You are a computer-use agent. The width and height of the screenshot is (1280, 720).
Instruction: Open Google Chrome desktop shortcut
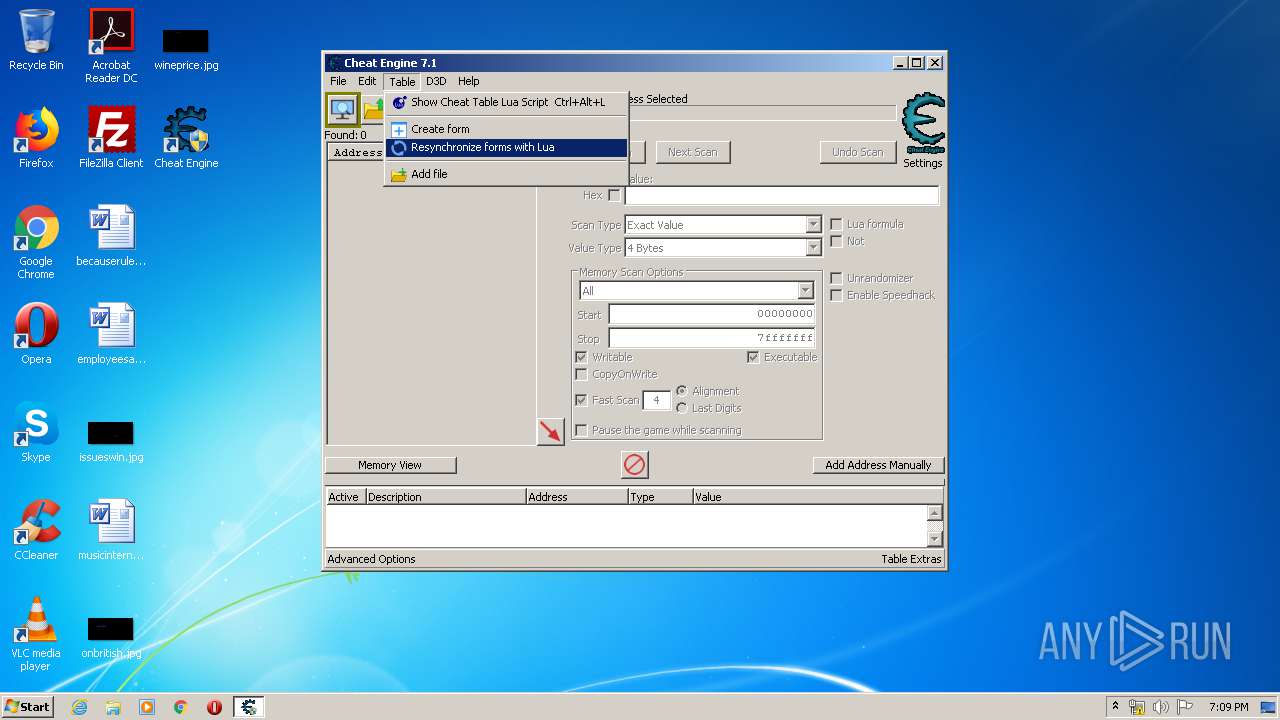tap(36, 242)
